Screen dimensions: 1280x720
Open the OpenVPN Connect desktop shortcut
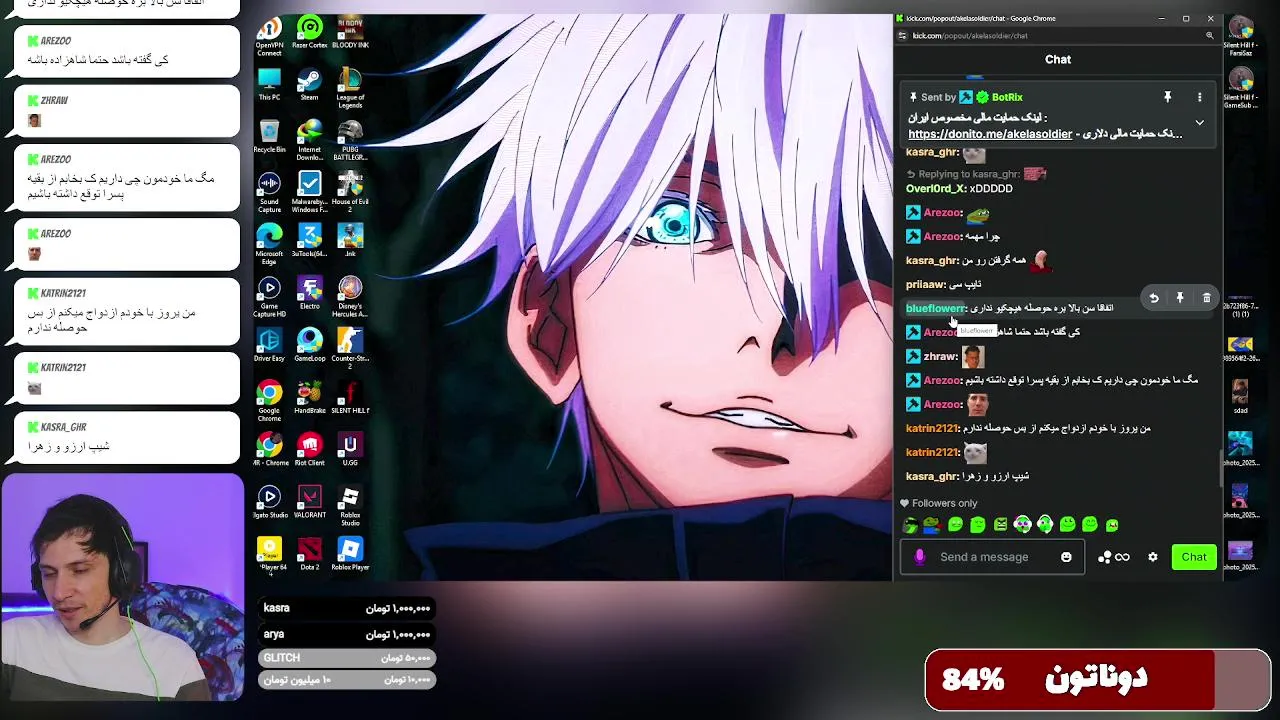269,33
